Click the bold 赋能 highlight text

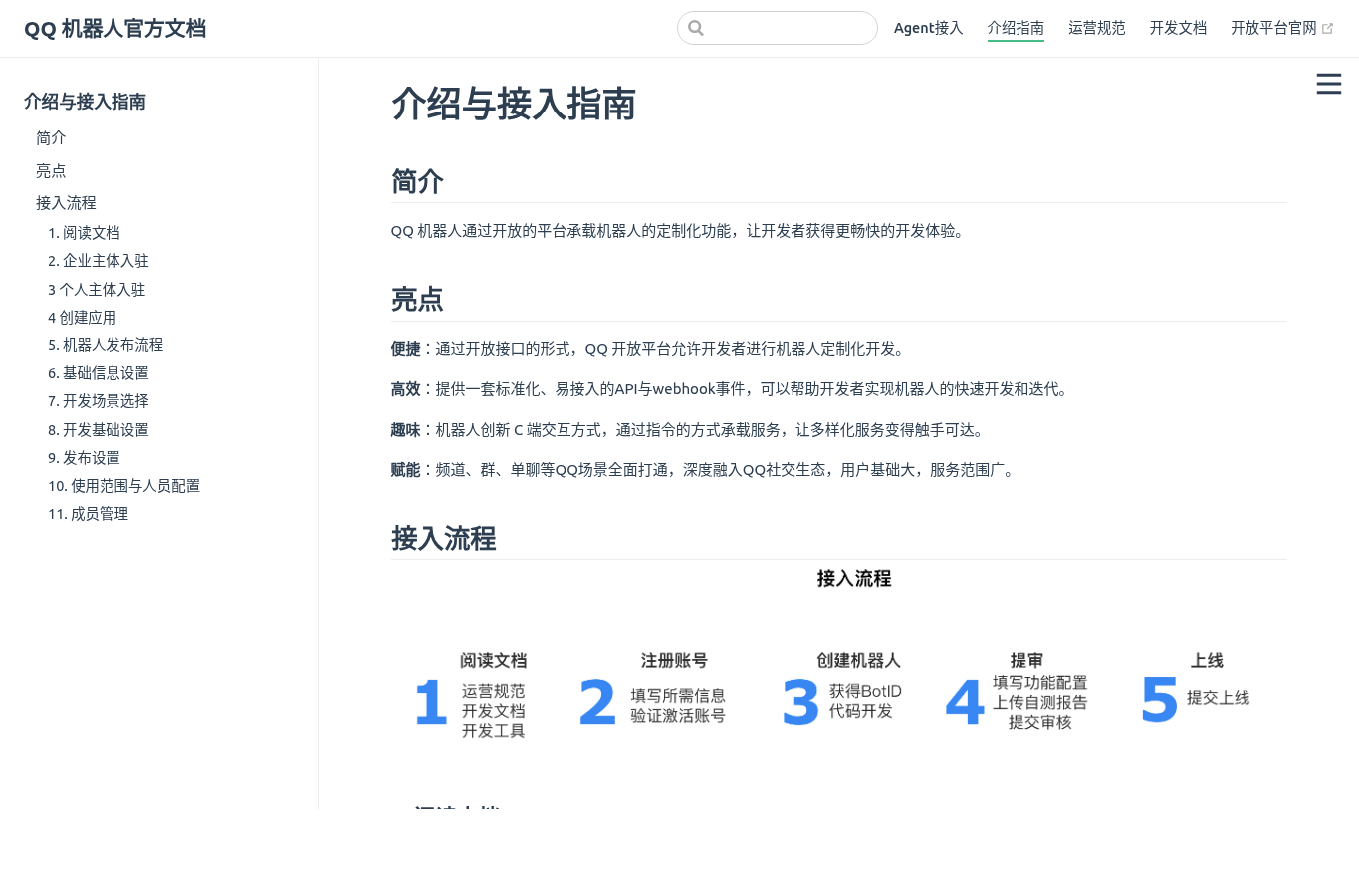point(406,470)
